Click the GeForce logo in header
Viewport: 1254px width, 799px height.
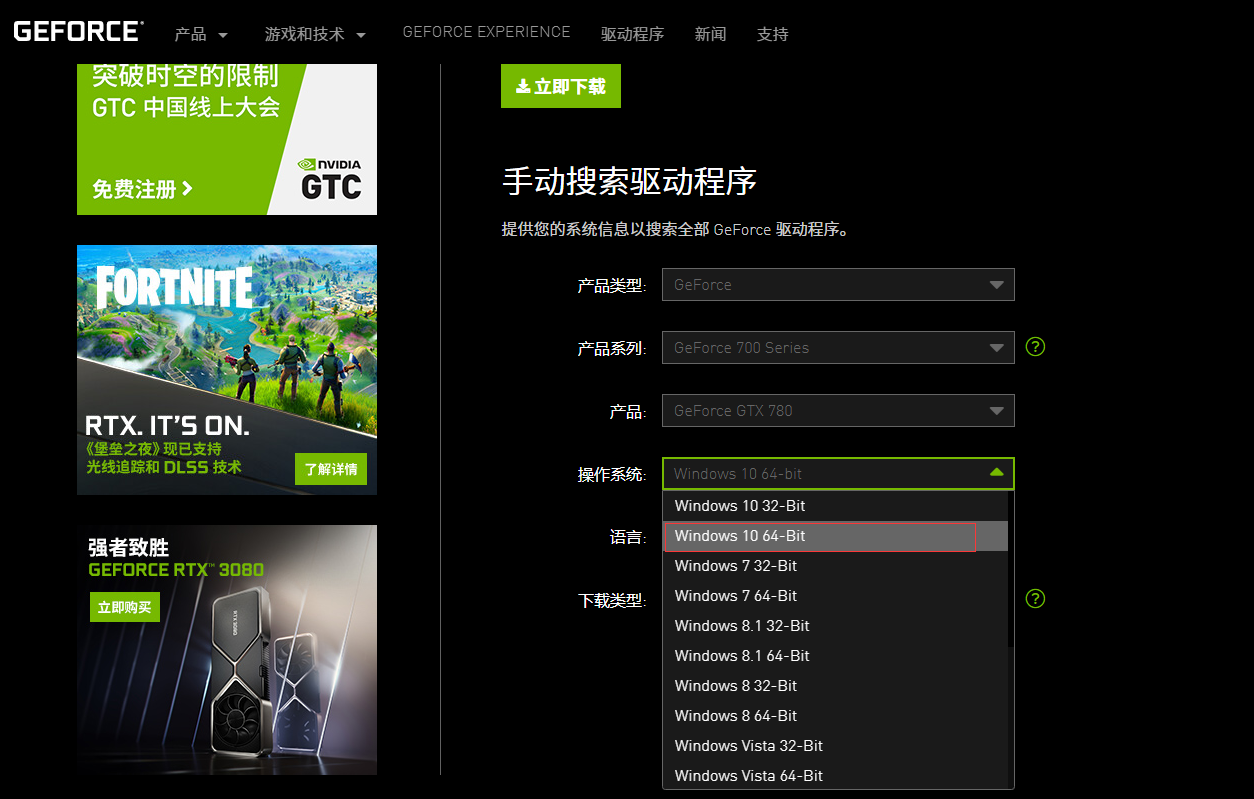coord(78,31)
